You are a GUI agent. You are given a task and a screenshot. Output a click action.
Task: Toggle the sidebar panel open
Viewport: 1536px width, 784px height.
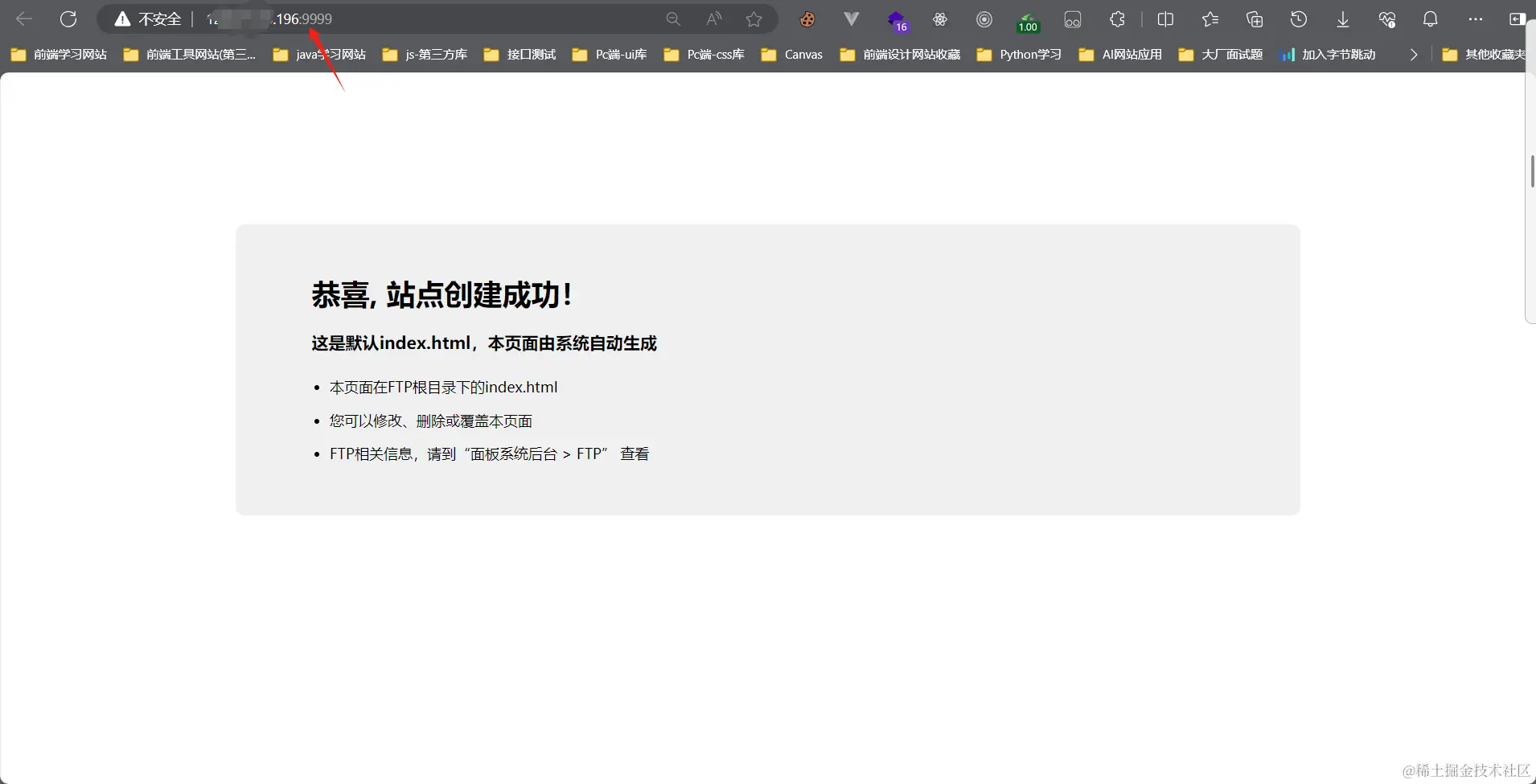click(x=1519, y=19)
